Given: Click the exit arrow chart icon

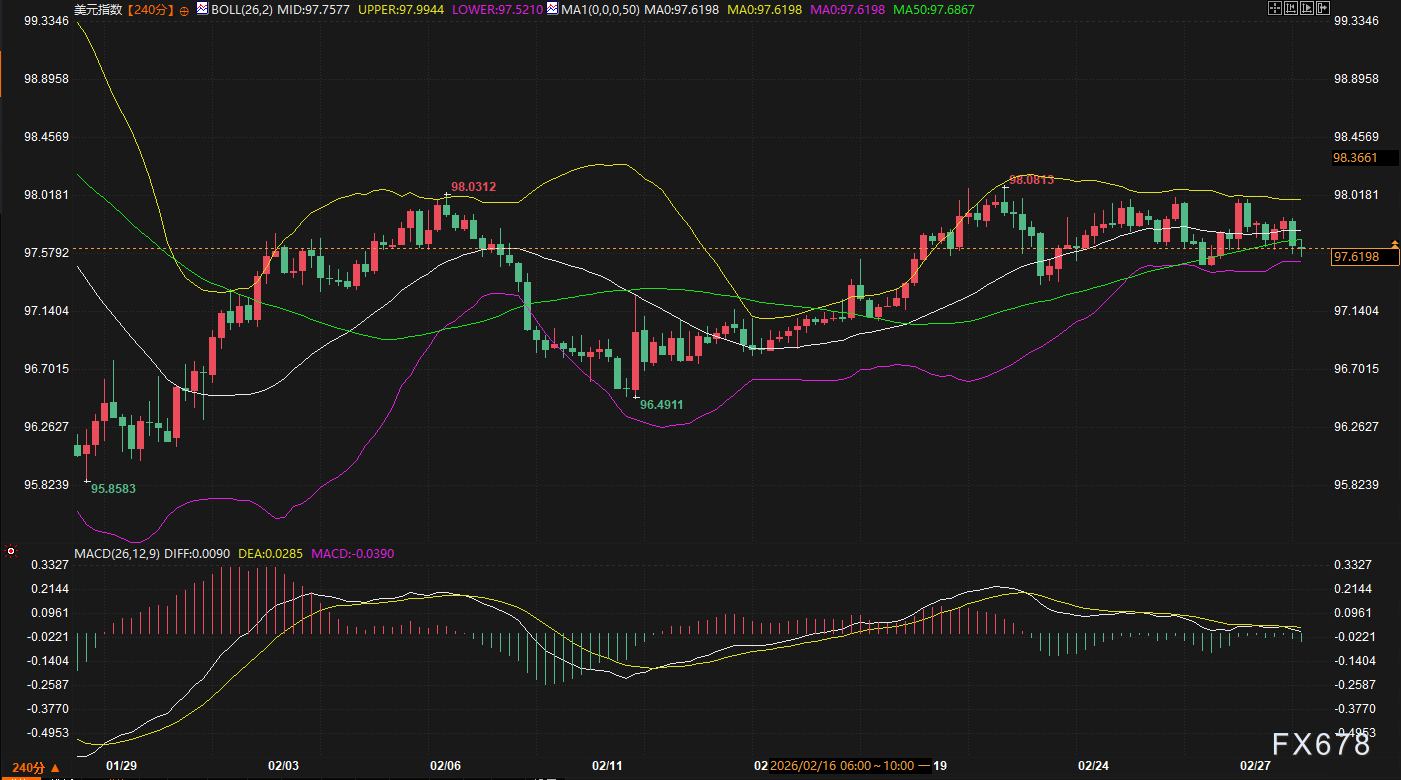Looking at the screenshot, I should click(x=1322, y=9).
